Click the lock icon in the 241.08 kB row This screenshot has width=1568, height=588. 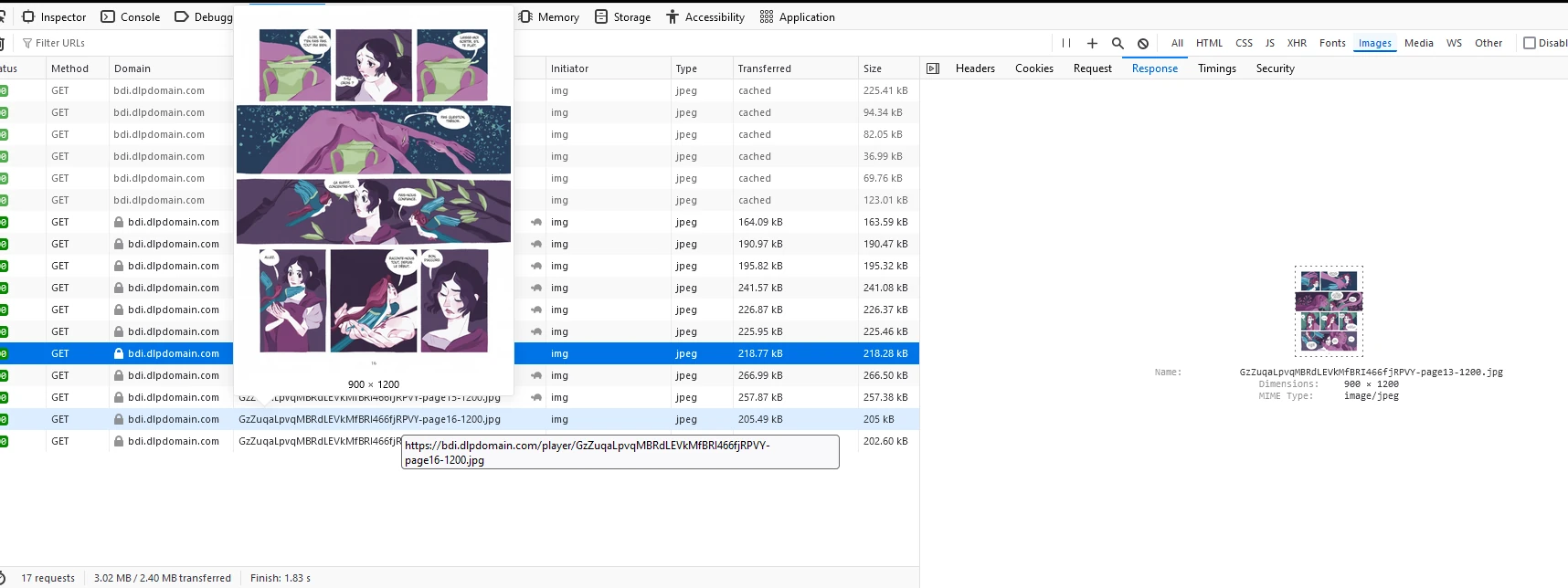(x=119, y=288)
